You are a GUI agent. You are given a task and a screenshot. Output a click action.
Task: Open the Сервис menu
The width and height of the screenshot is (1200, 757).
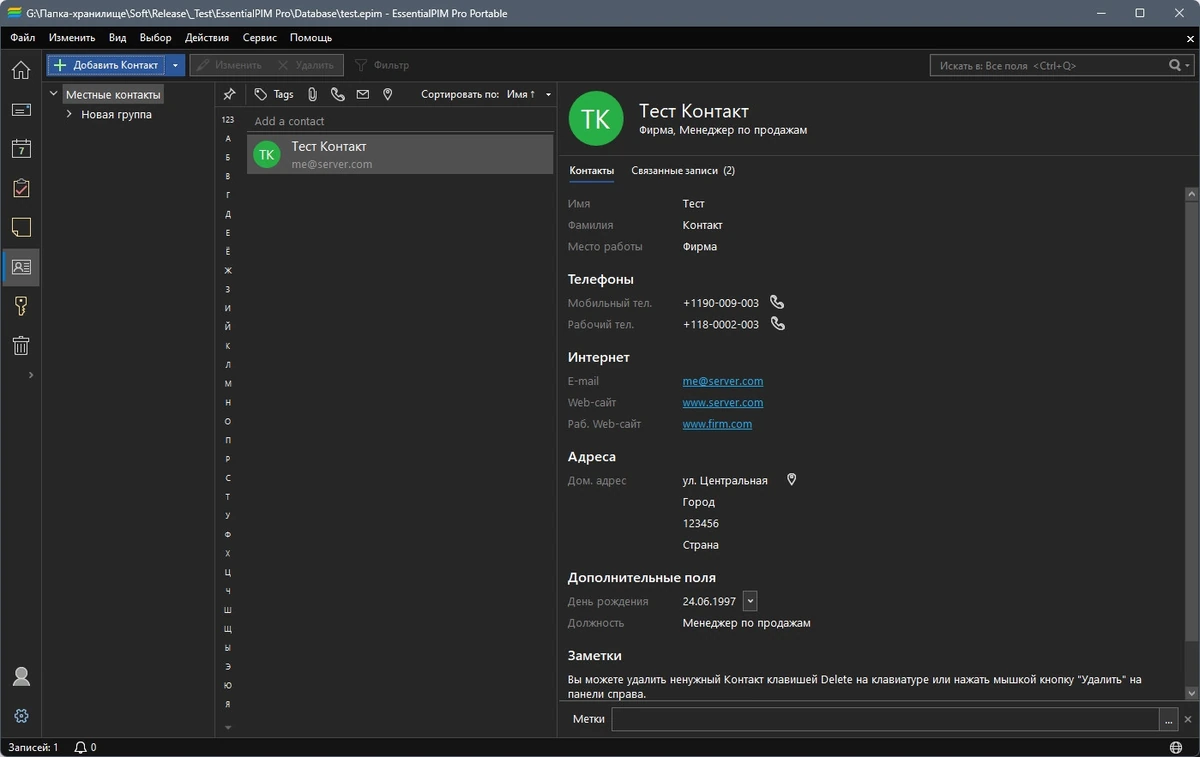pyautogui.click(x=260, y=38)
